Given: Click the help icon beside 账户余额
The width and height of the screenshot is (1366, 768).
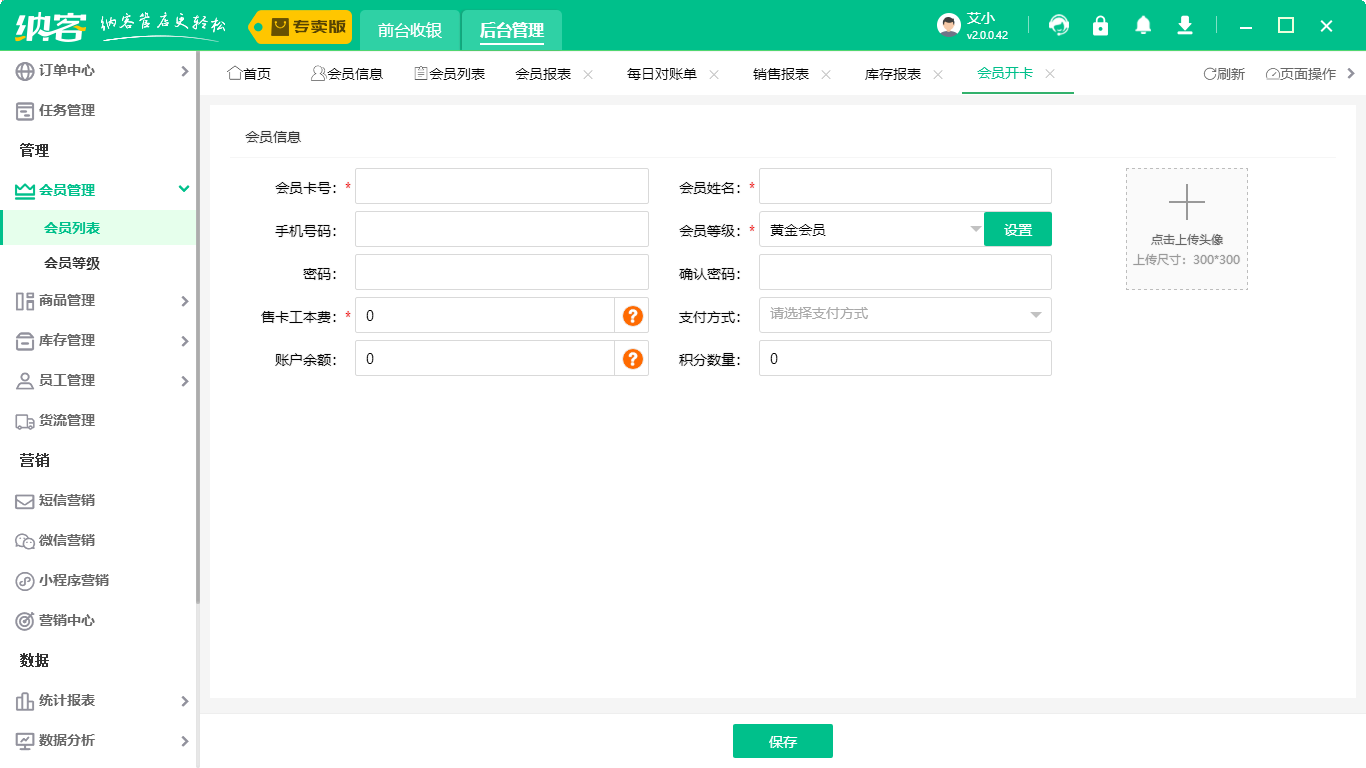Looking at the screenshot, I should pos(632,358).
